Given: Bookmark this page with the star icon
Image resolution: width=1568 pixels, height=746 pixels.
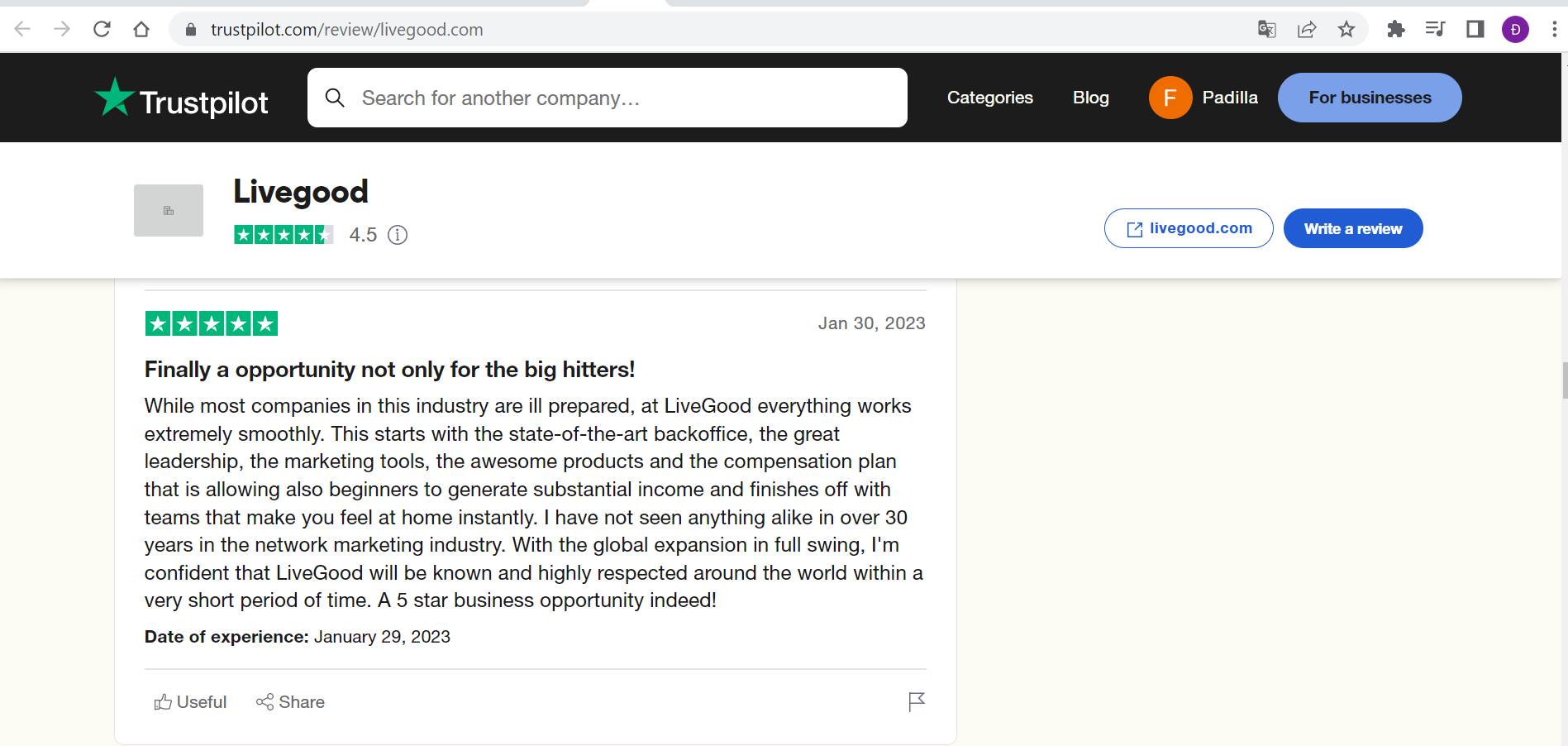Looking at the screenshot, I should 1346,30.
